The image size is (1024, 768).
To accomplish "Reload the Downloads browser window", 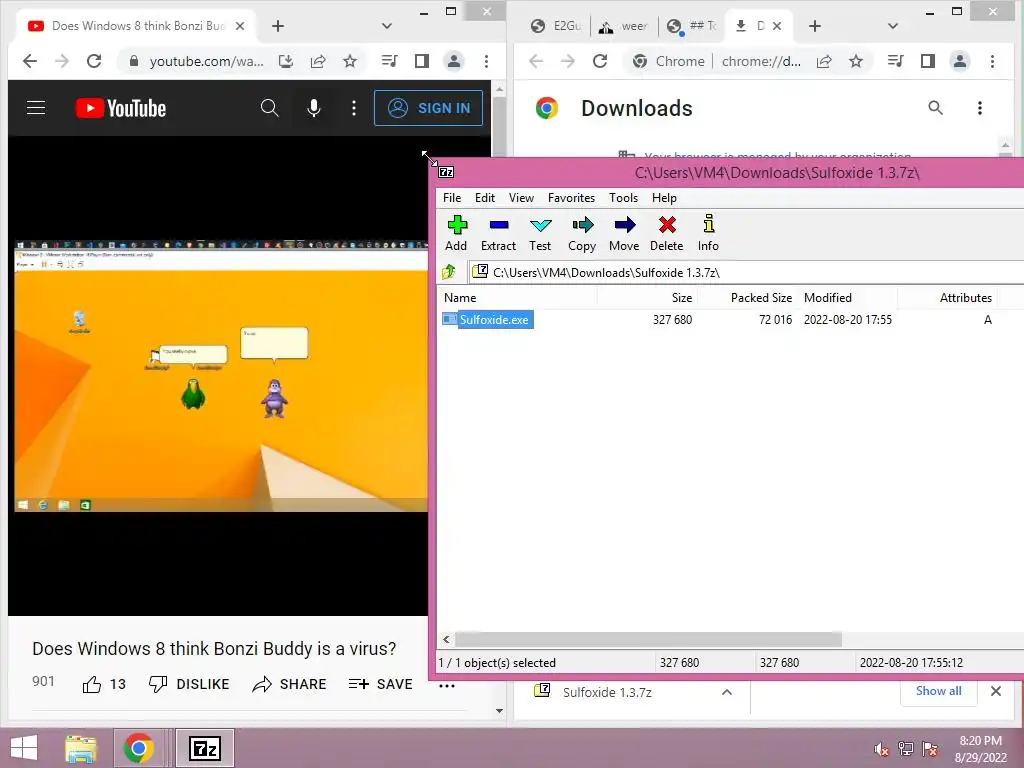I will 600,61.
